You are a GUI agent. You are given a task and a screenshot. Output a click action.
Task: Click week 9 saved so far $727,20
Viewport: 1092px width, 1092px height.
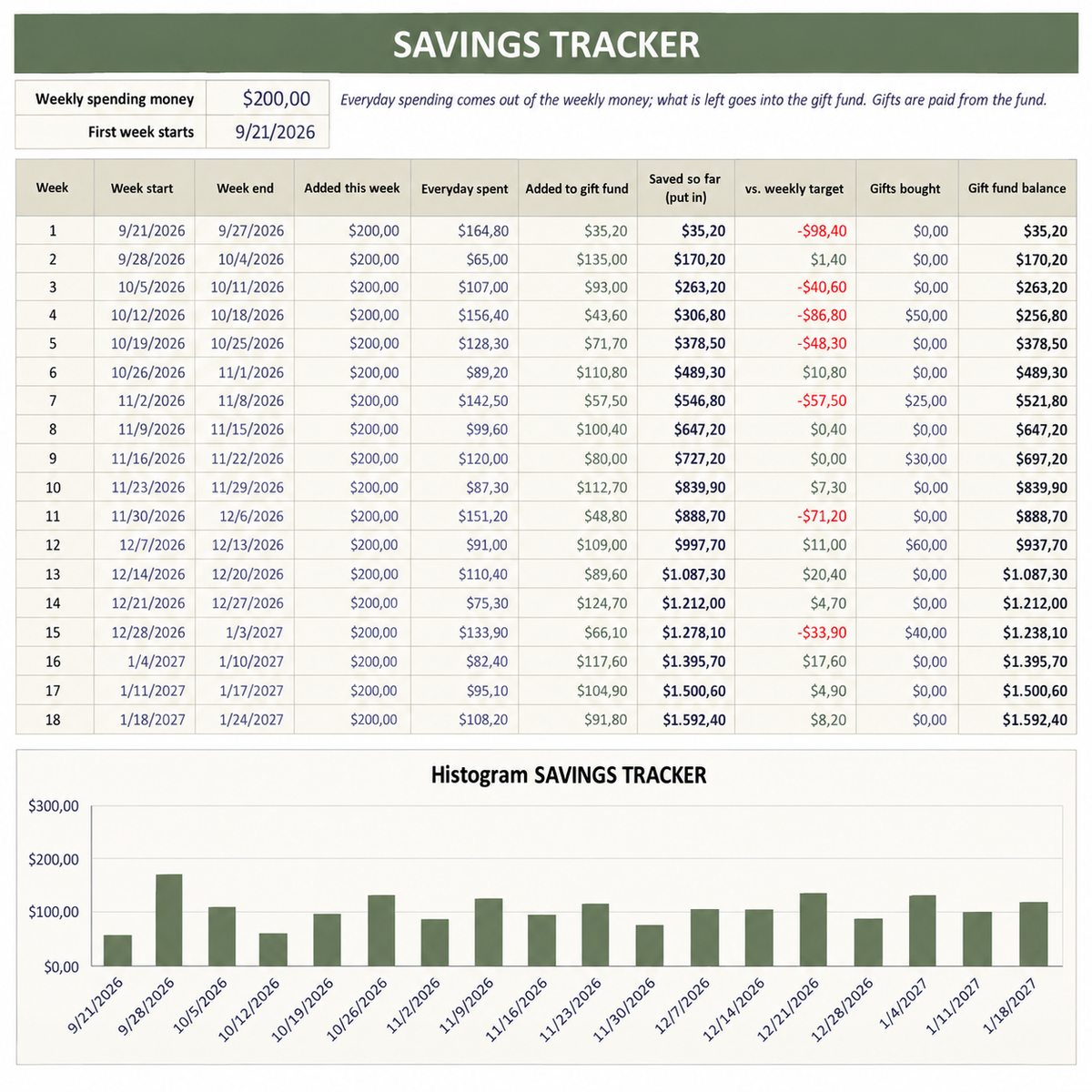[686, 459]
